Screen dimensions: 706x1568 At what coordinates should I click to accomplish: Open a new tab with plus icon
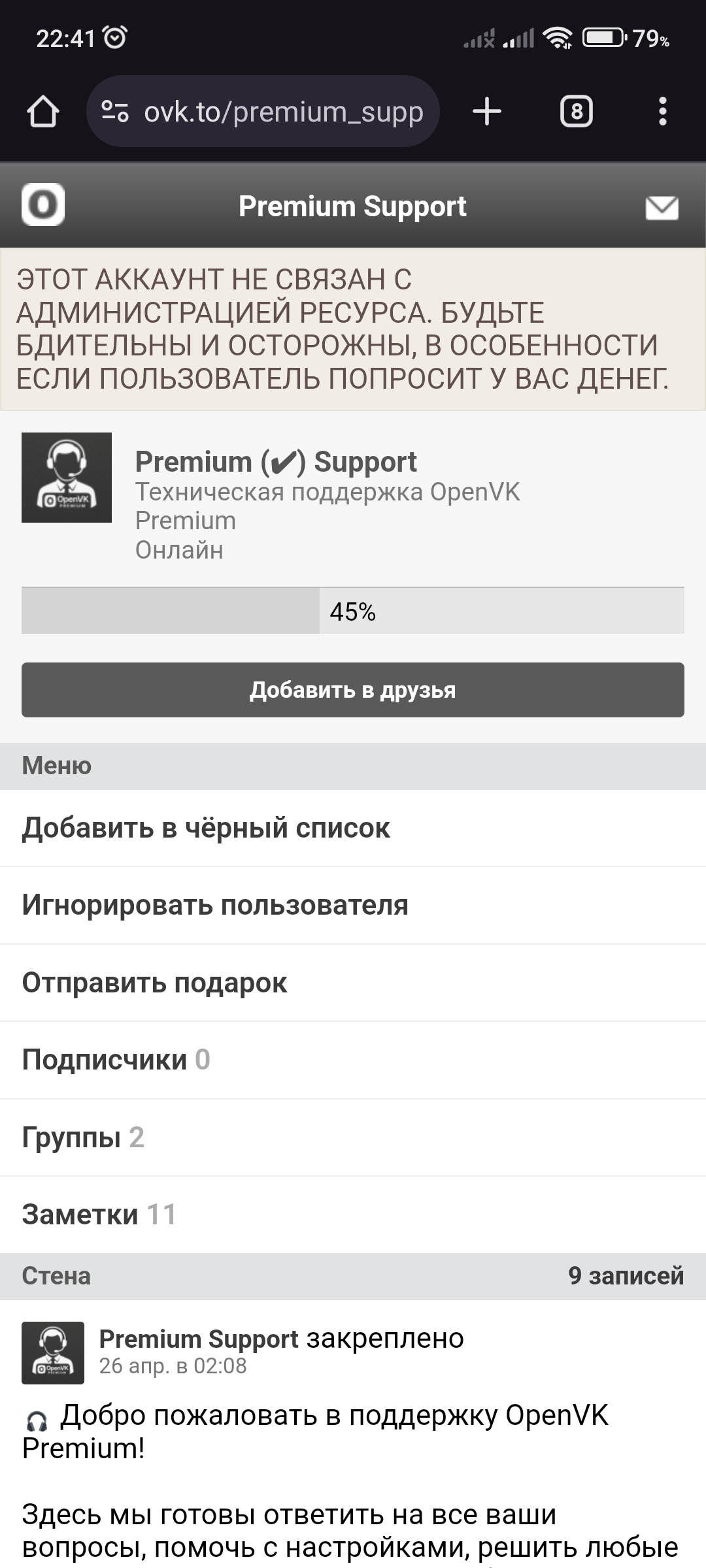pos(487,111)
